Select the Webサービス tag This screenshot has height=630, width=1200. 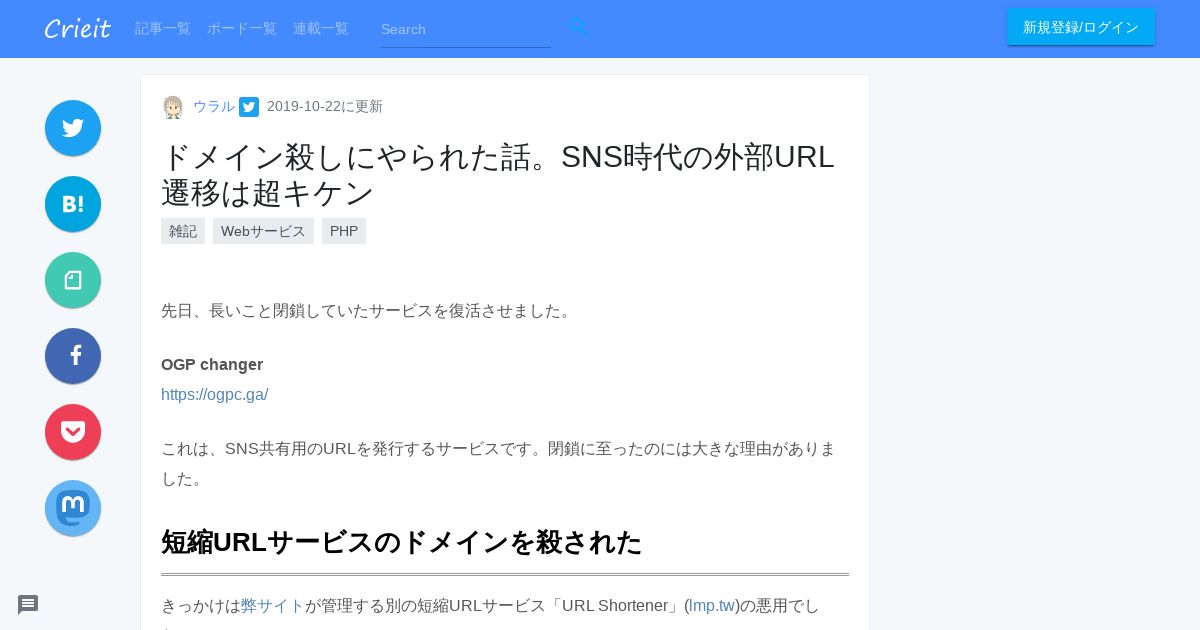[x=263, y=231]
